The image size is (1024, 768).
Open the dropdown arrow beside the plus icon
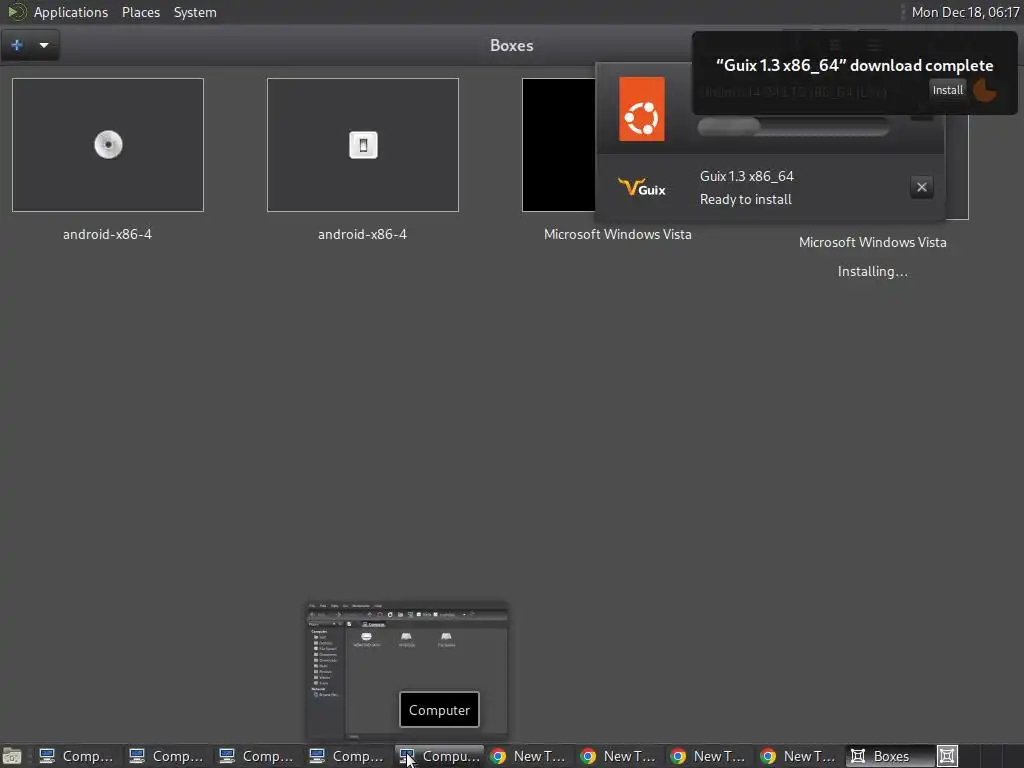pyautogui.click(x=44, y=45)
